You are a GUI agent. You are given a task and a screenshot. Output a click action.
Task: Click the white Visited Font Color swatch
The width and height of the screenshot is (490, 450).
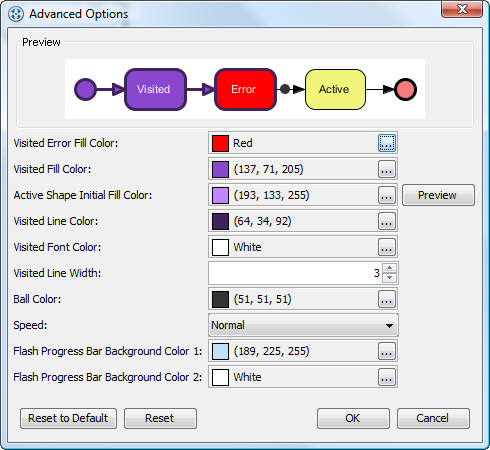(220, 247)
